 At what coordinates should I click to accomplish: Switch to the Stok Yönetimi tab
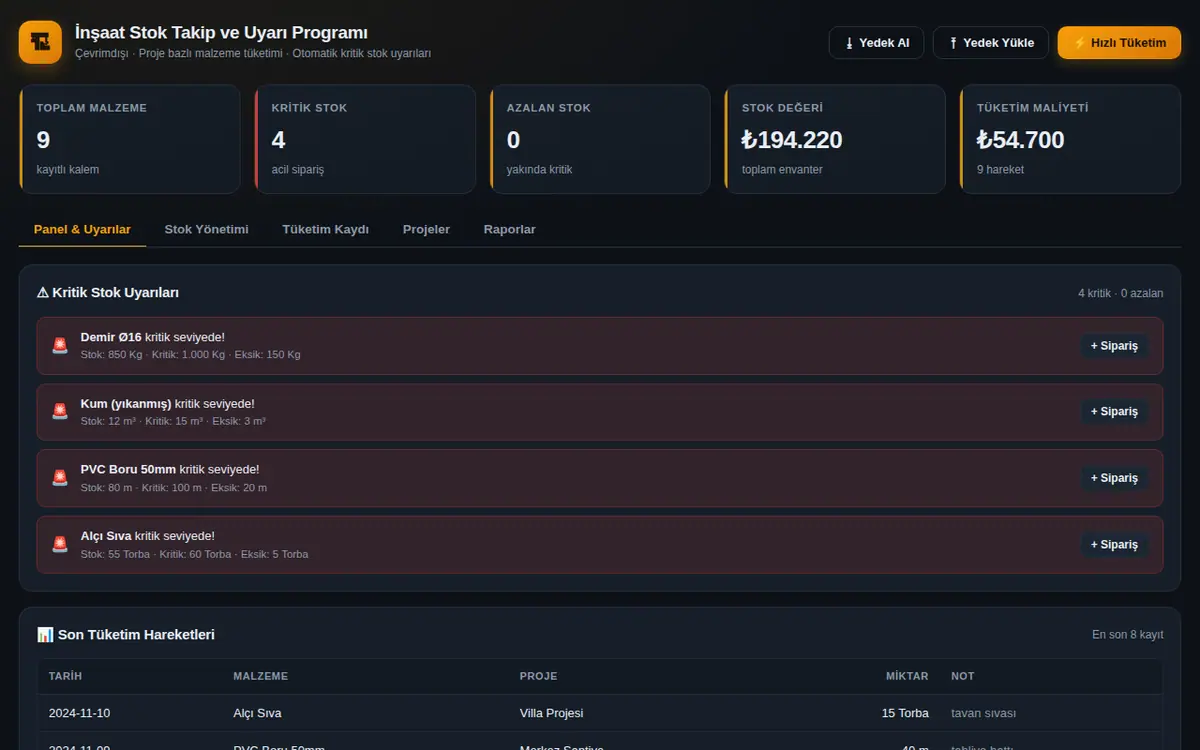(x=207, y=229)
